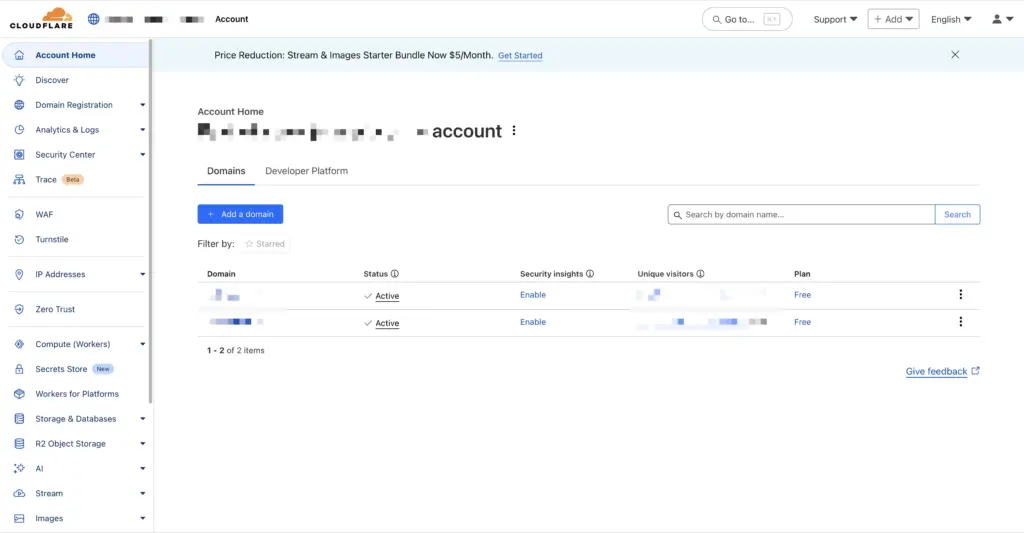The height and width of the screenshot is (533, 1024).
Task: Click the Turnstile icon
Action: [19, 239]
